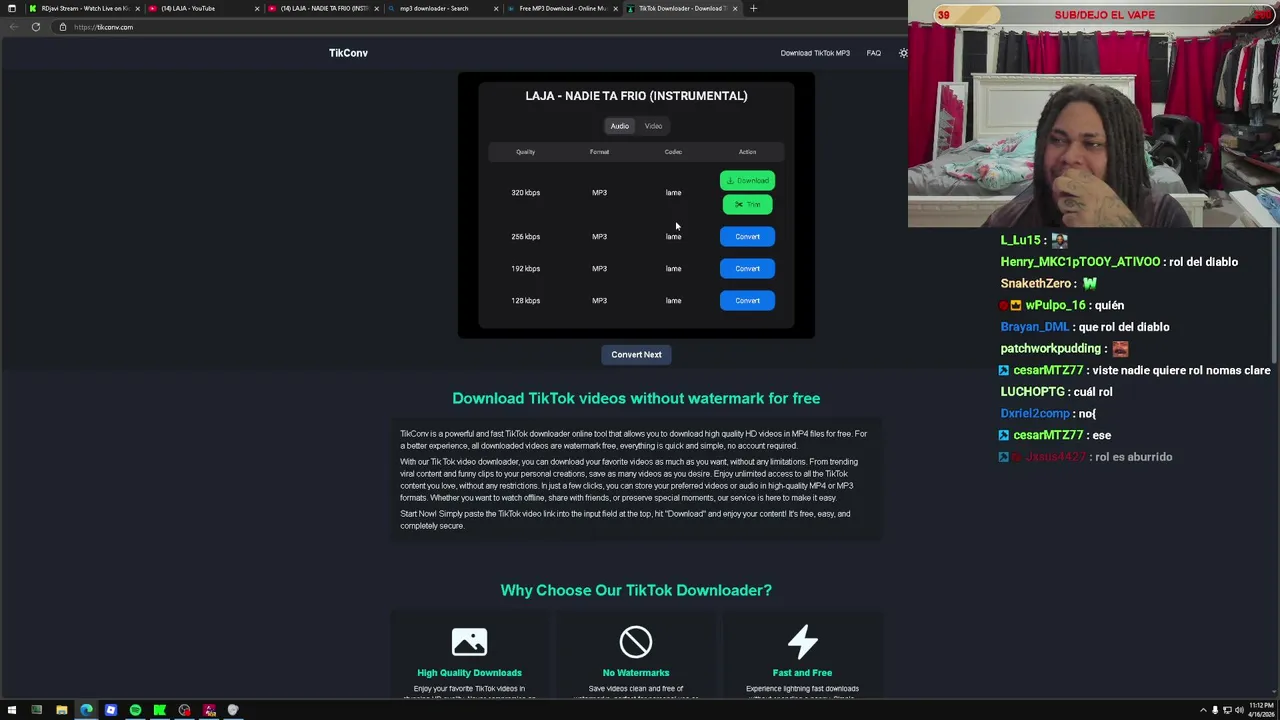1280x720 pixels.
Task: Open Kick app green K taskbar icon
Action: click(160, 710)
